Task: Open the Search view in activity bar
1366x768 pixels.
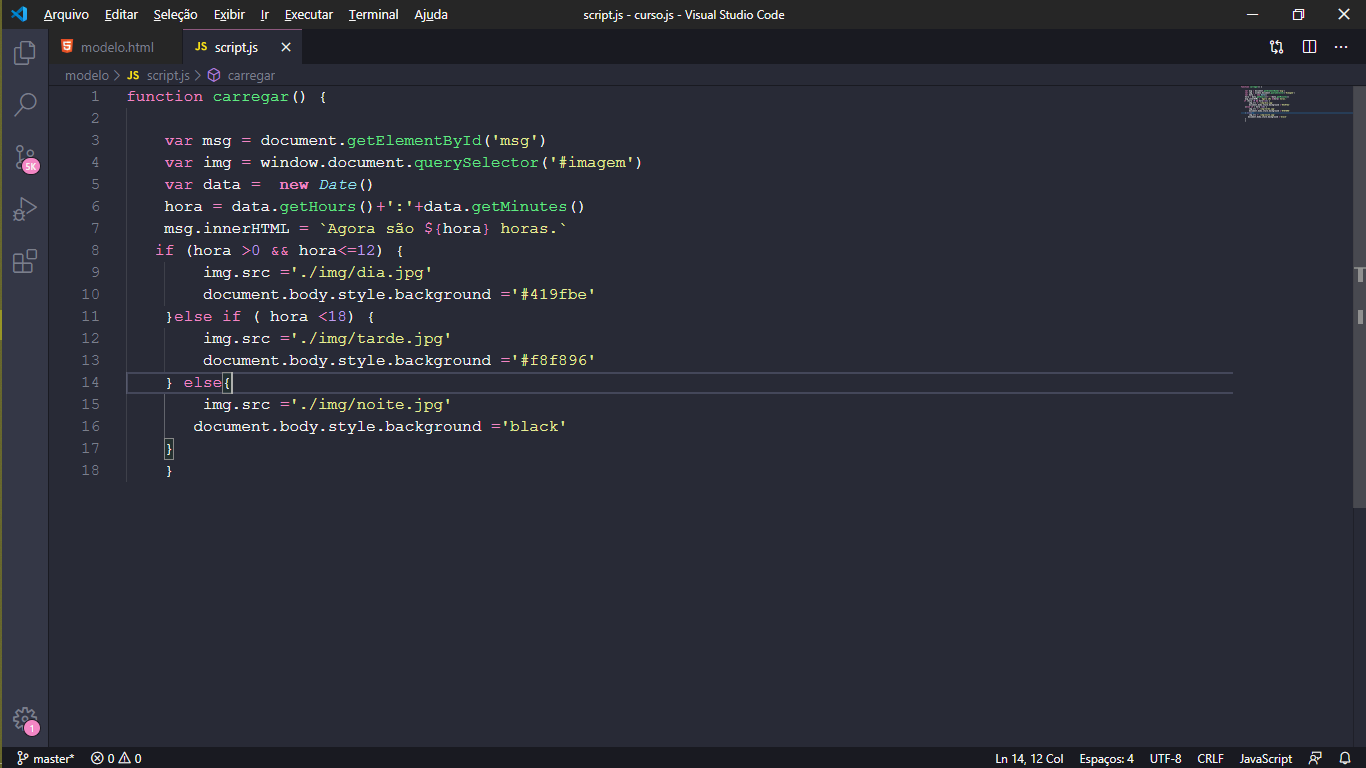Action: point(24,105)
